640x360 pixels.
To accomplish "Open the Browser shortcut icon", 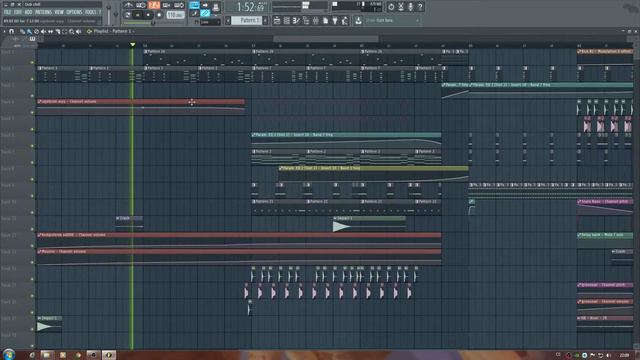I will 306,20.
